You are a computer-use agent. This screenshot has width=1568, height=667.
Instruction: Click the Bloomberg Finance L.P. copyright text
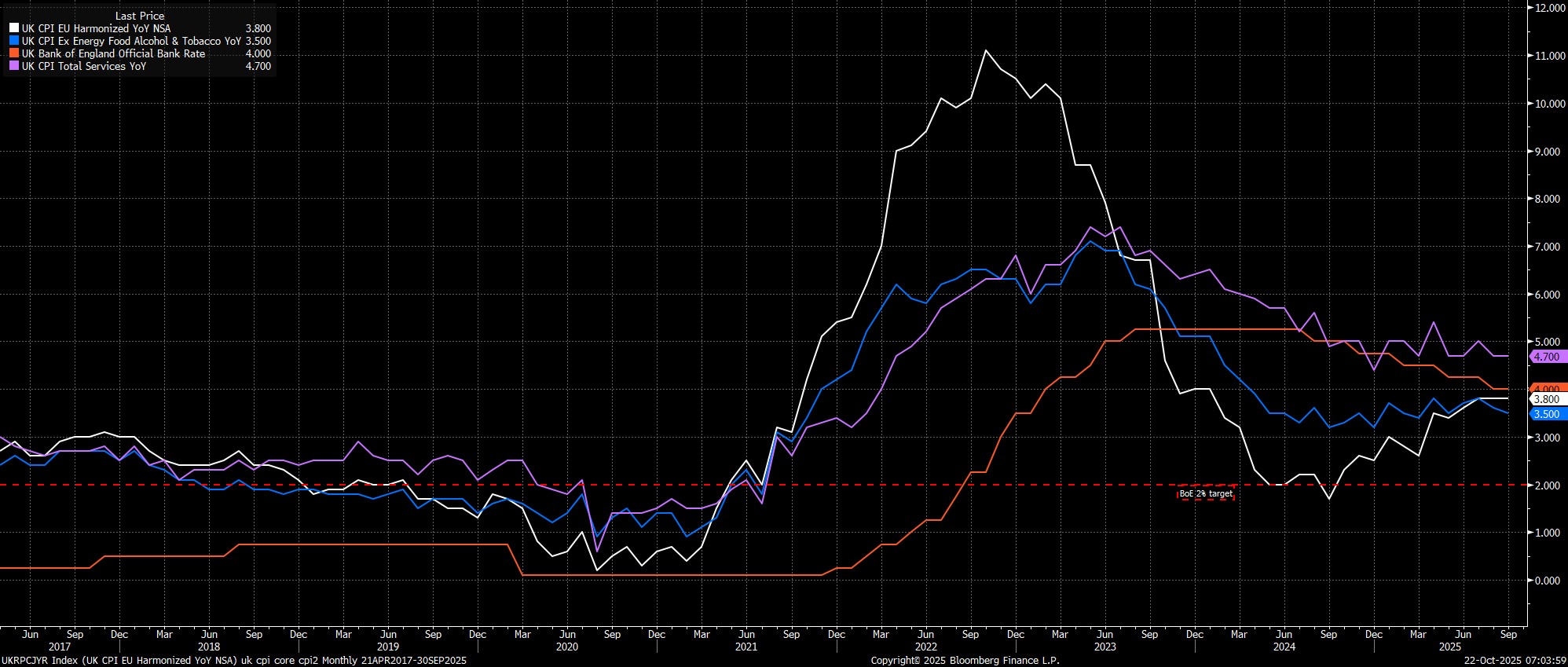(x=965, y=661)
